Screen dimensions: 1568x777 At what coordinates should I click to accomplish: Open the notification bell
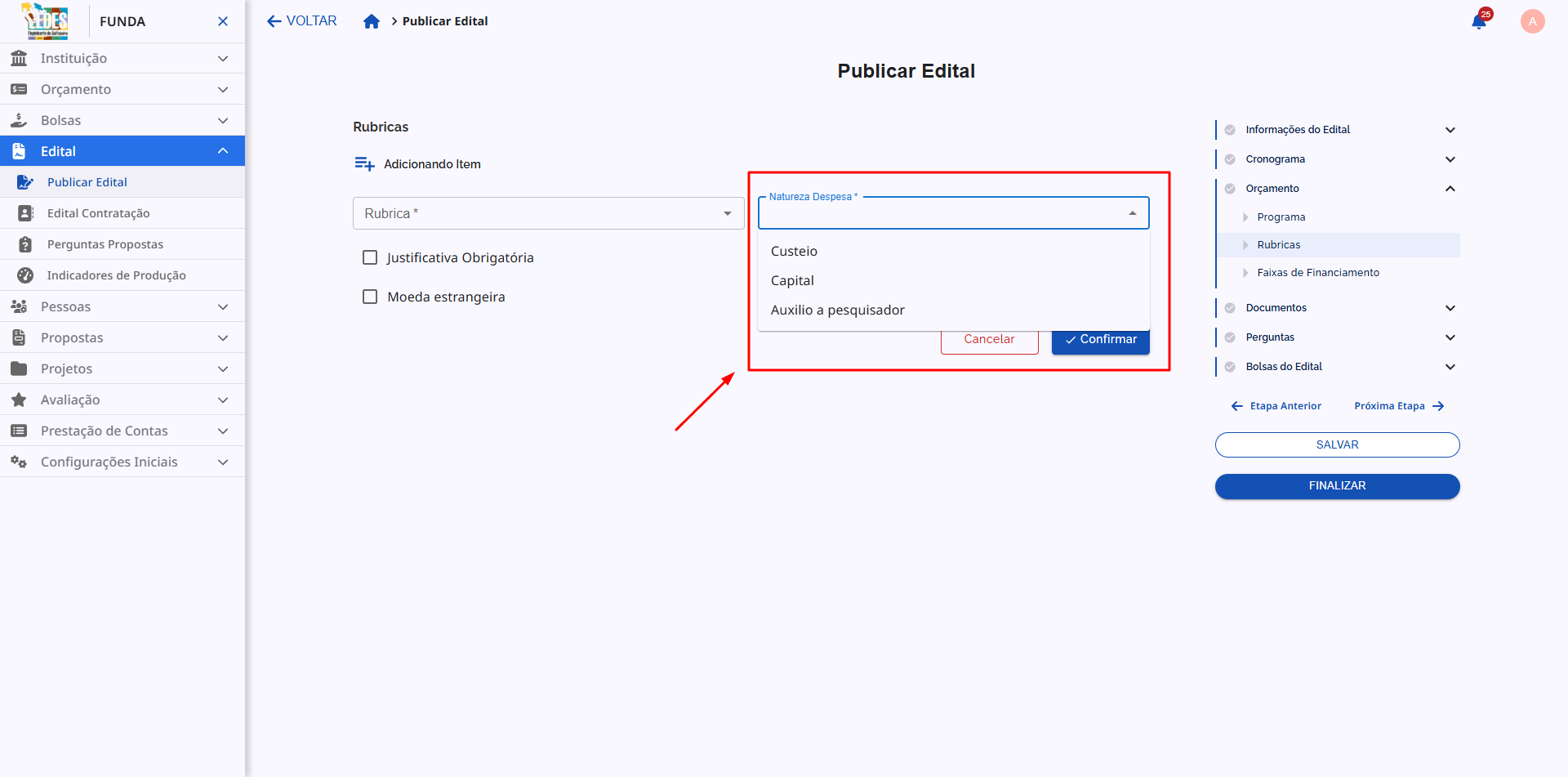(1478, 21)
